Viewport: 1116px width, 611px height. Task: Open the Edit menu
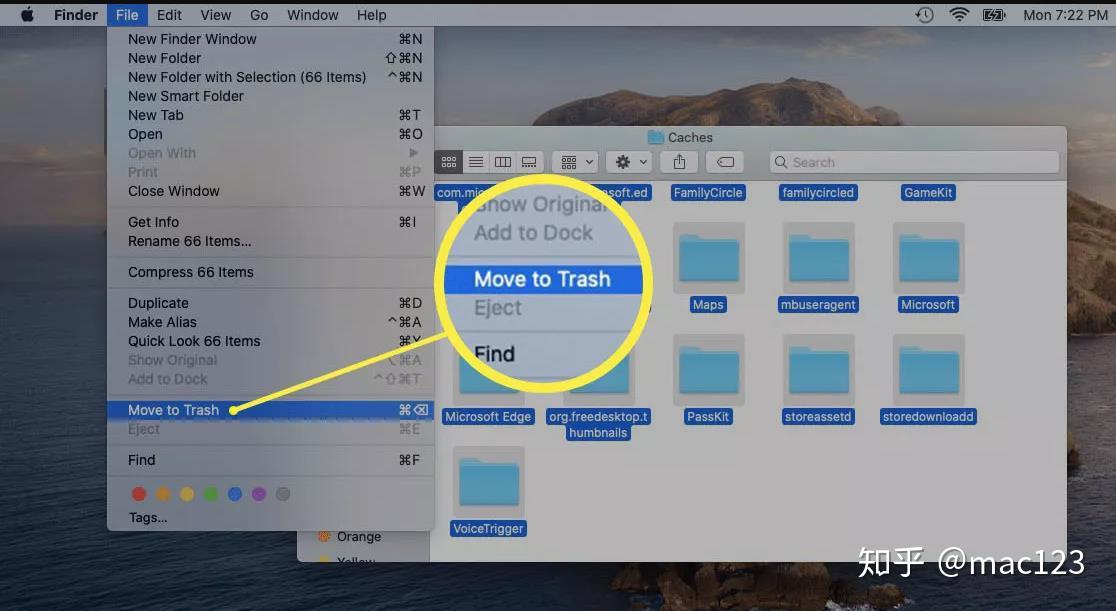coord(169,15)
